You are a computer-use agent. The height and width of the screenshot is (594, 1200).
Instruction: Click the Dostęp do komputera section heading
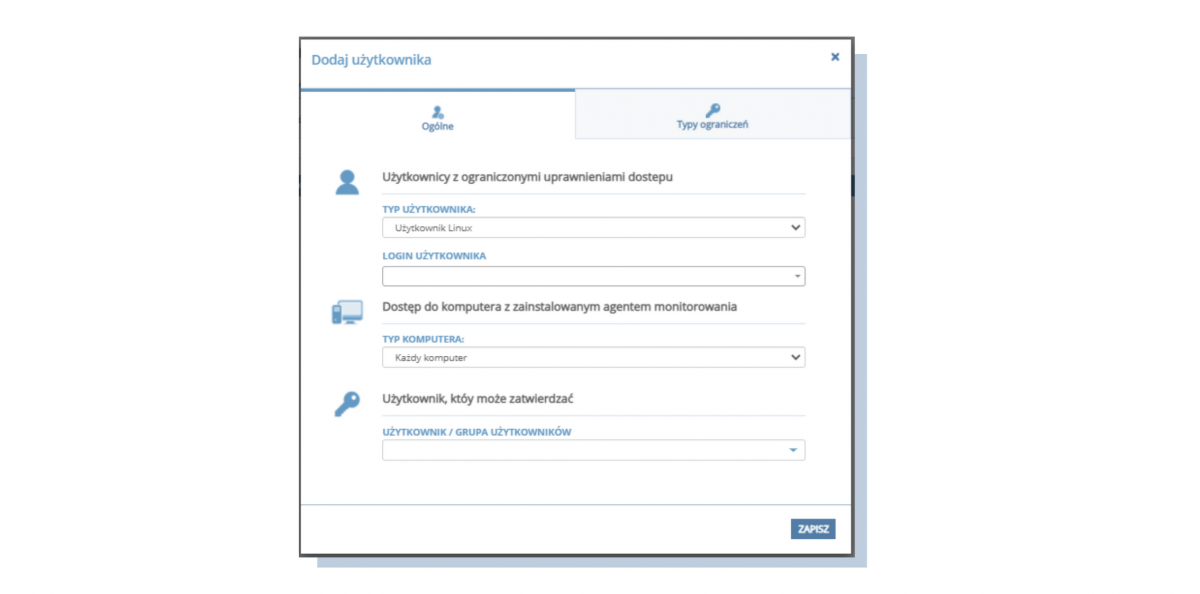[x=559, y=307]
